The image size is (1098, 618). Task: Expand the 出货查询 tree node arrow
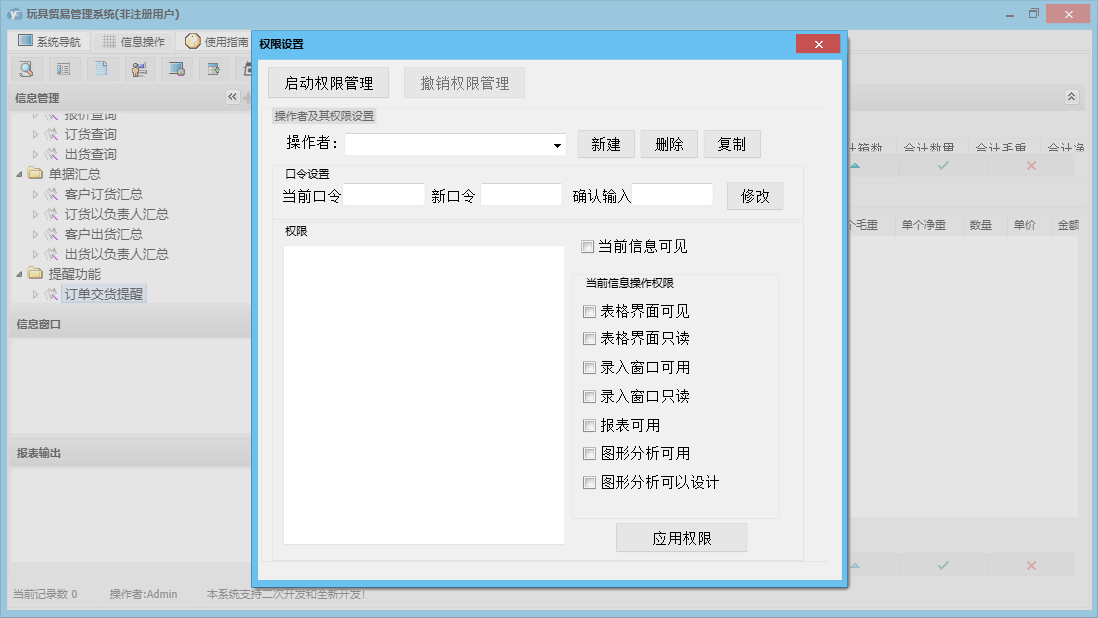click(35, 154)
